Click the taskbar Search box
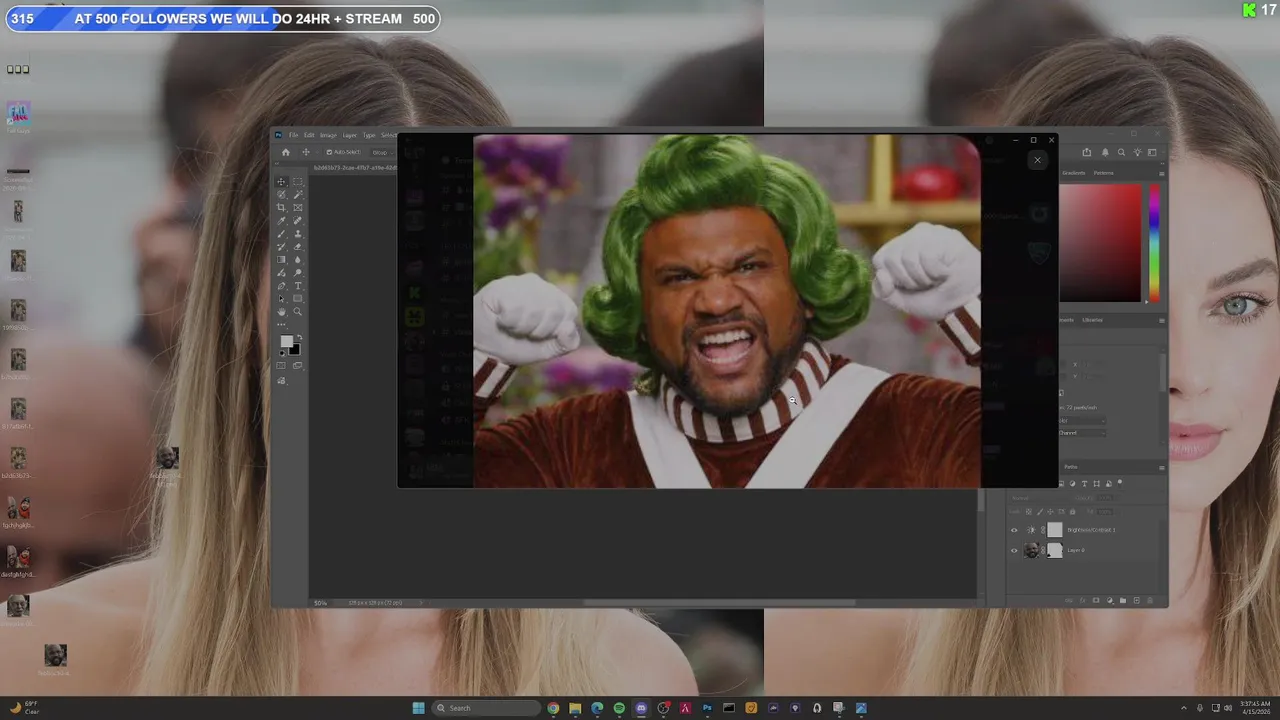The width and height of the screenshot is (1280, 720). [x=486, y=708]
